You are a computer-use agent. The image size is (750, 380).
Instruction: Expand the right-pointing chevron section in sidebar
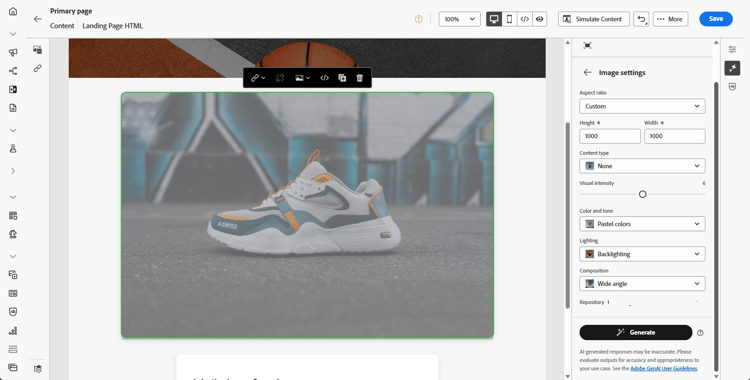click(x=13, y=171)
